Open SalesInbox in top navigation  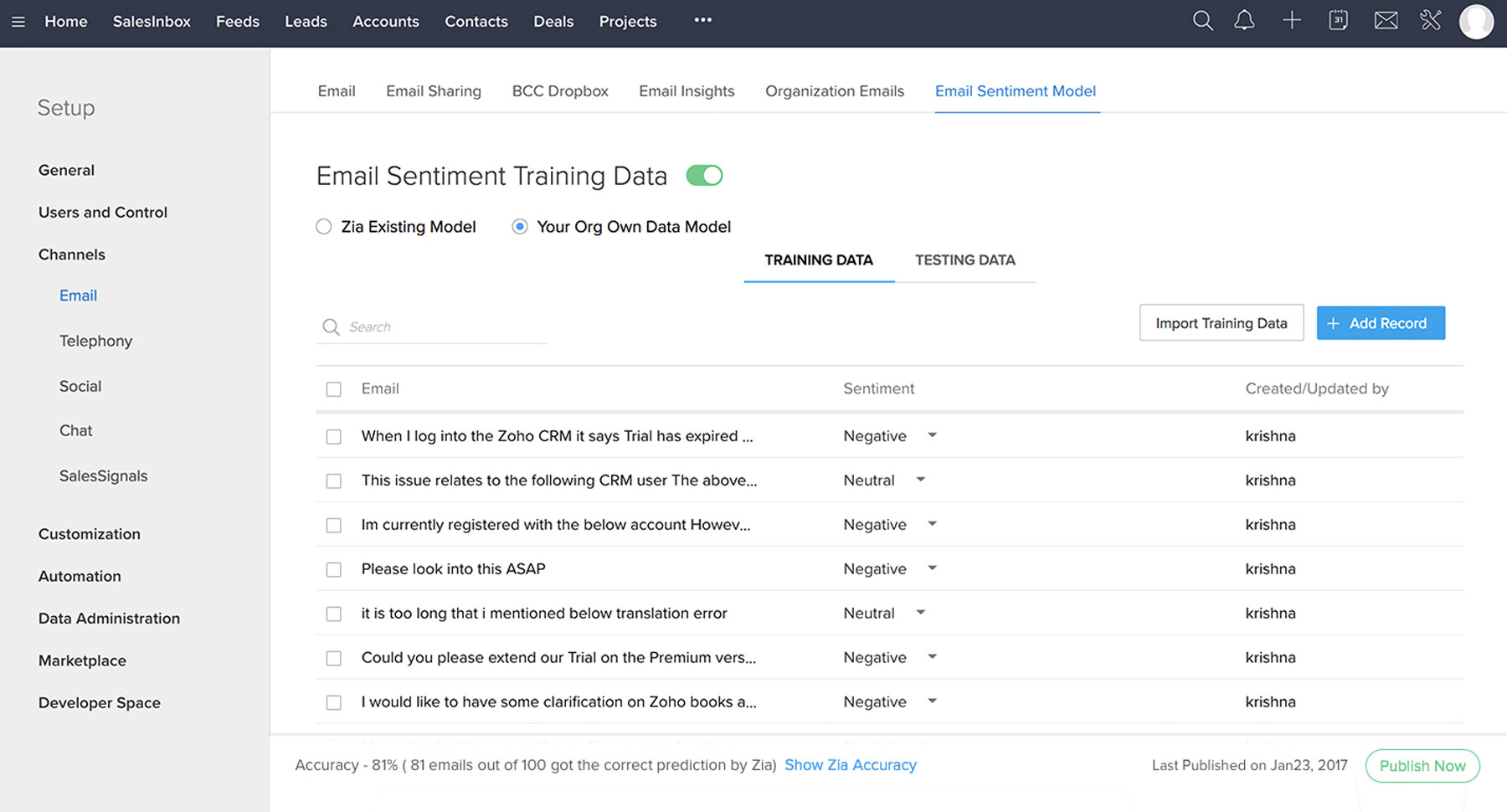pyautogui.click(x=152, y=22)
